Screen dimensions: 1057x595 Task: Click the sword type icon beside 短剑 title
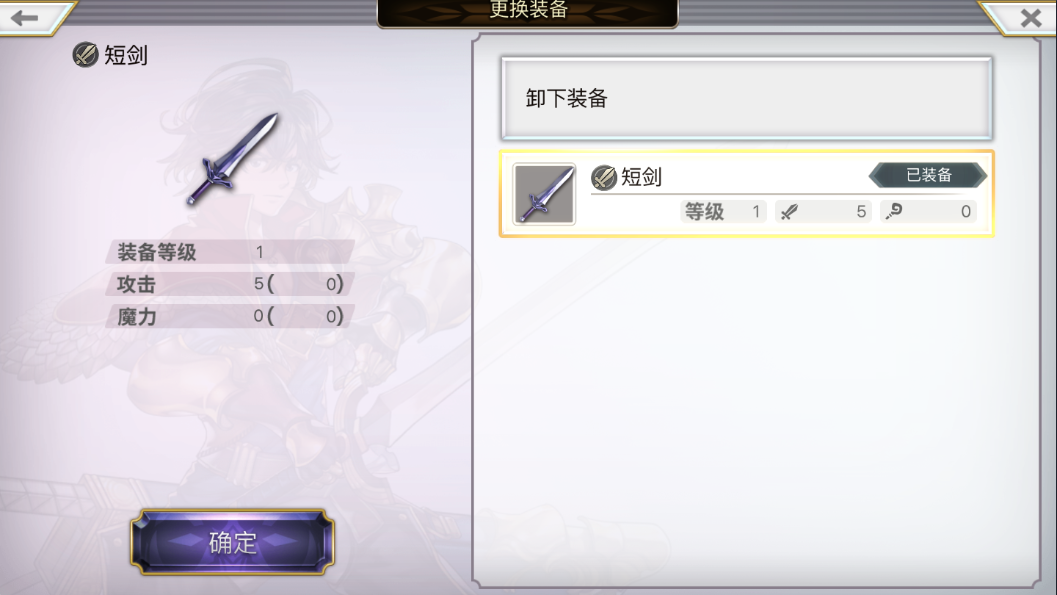click(86, 55)
